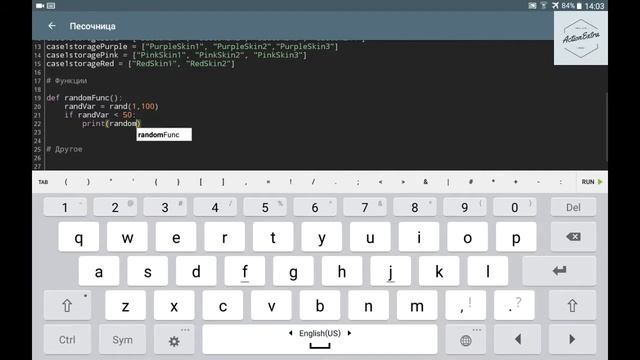This screenshot has width=640, height=360.
Task: Insert a closing square bracket symbol
Action: 223,182
